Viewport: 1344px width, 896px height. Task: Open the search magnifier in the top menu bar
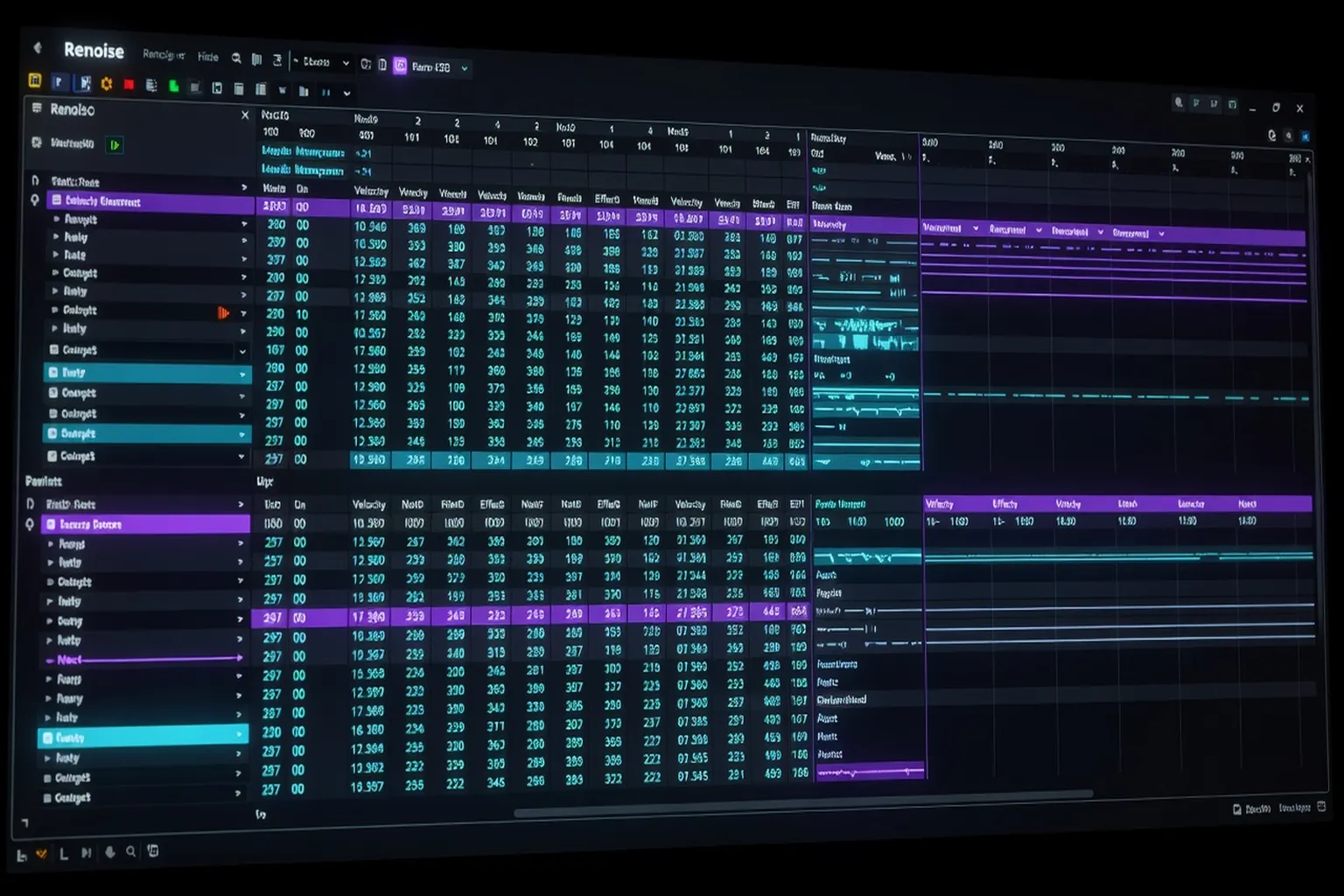tap(236, 59)
